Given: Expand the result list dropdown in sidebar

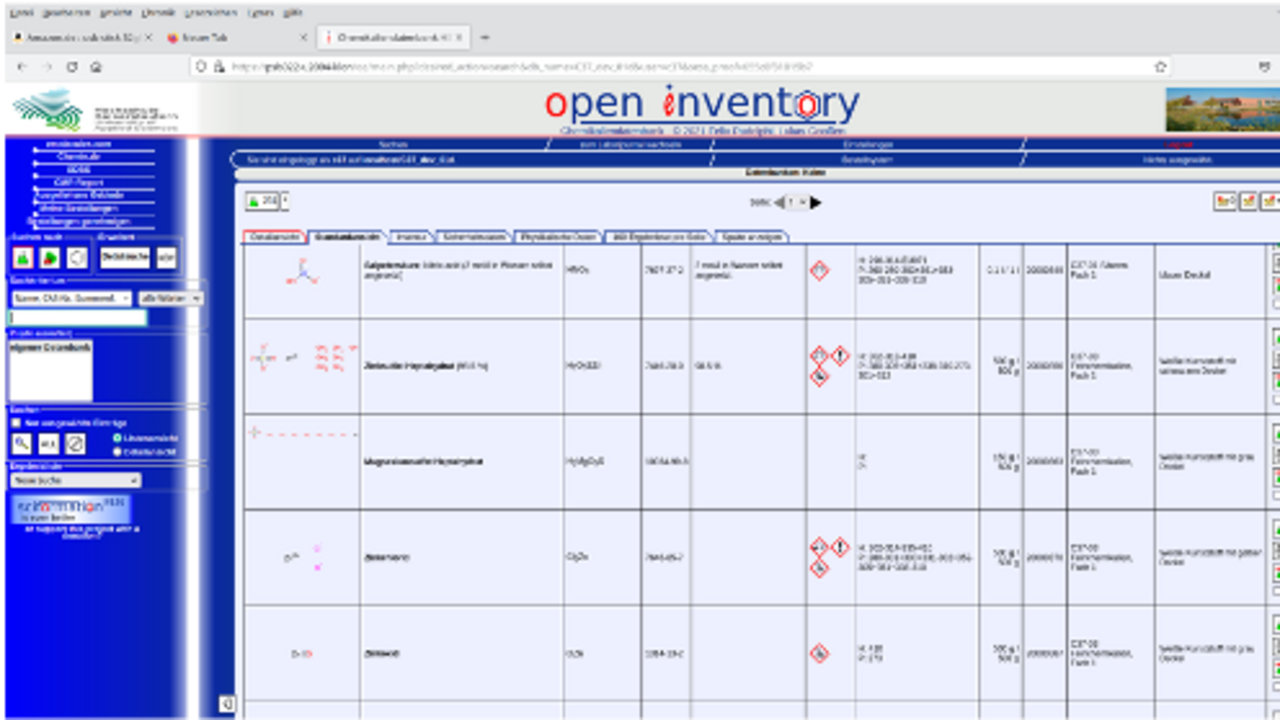Looking at the screenshot, I should pyautogui.click(x=75, y=480).
